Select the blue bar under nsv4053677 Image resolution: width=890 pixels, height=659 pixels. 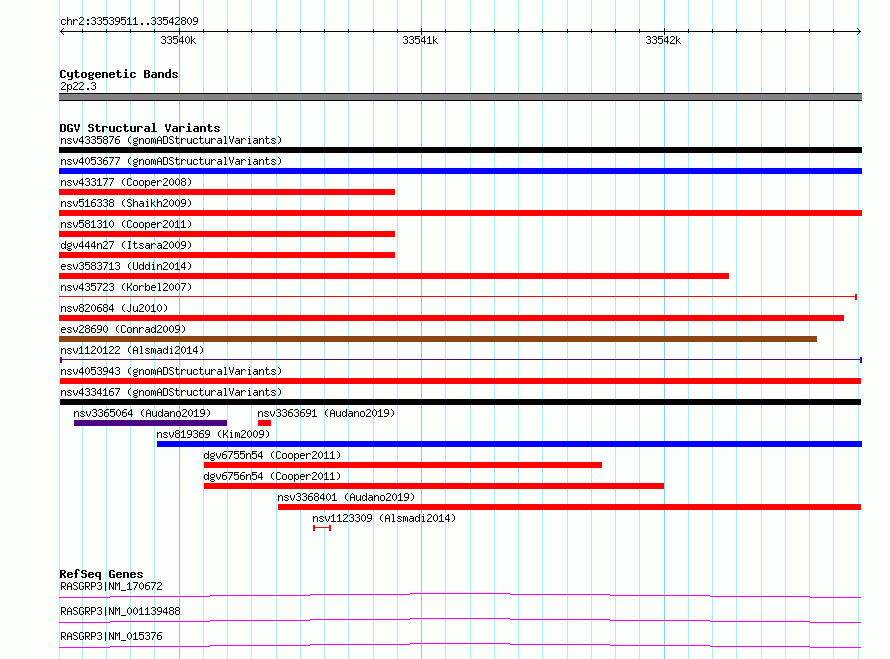coord(460,171)
